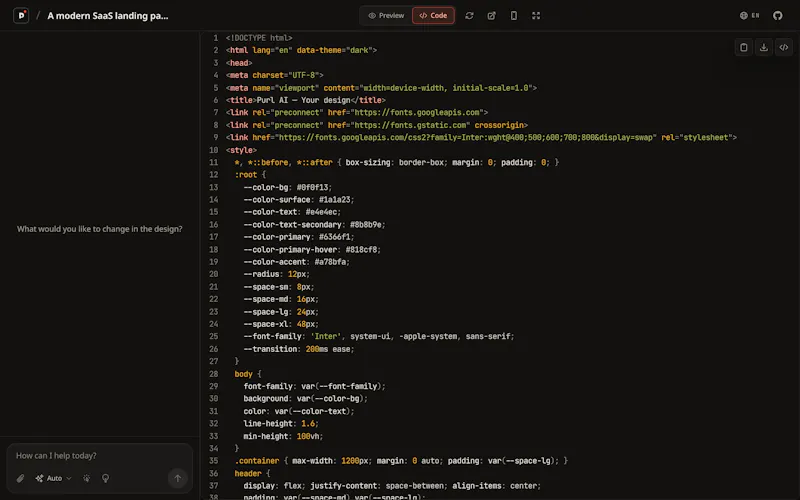This screenshot has height=500, width=800.
Task: Click line 6 title text 'Purl AI — Your design'
Action: [x=304, y=100]
